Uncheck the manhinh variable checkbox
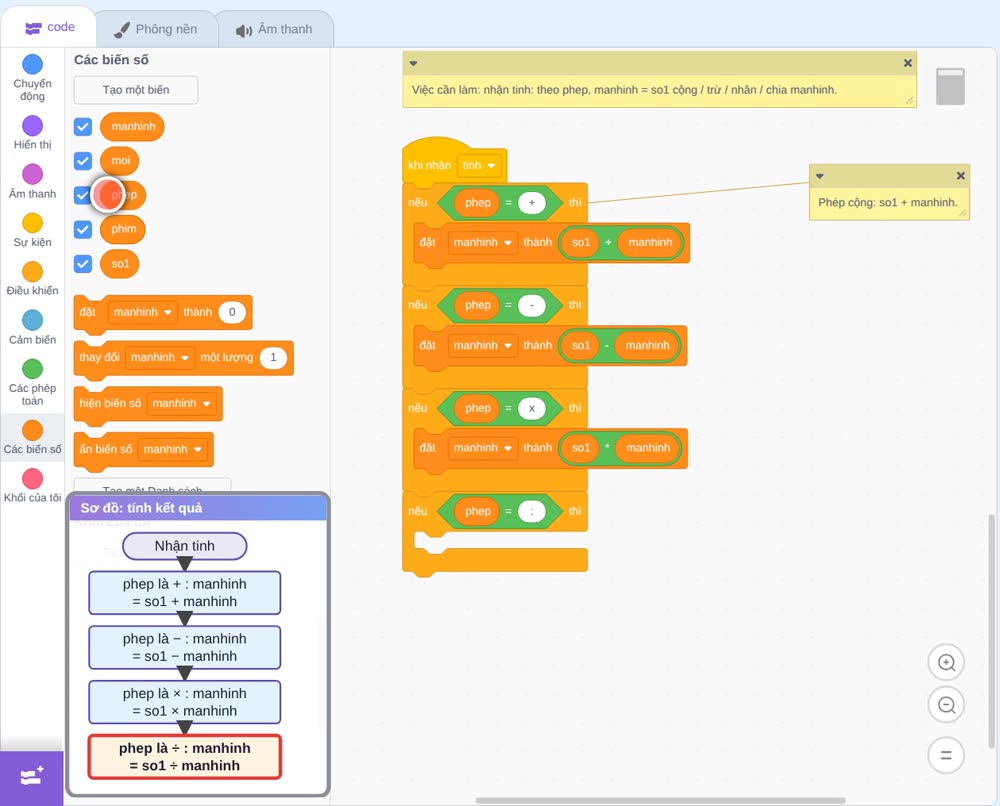Viewport: 1000px width, 806px height. (83, 126)
